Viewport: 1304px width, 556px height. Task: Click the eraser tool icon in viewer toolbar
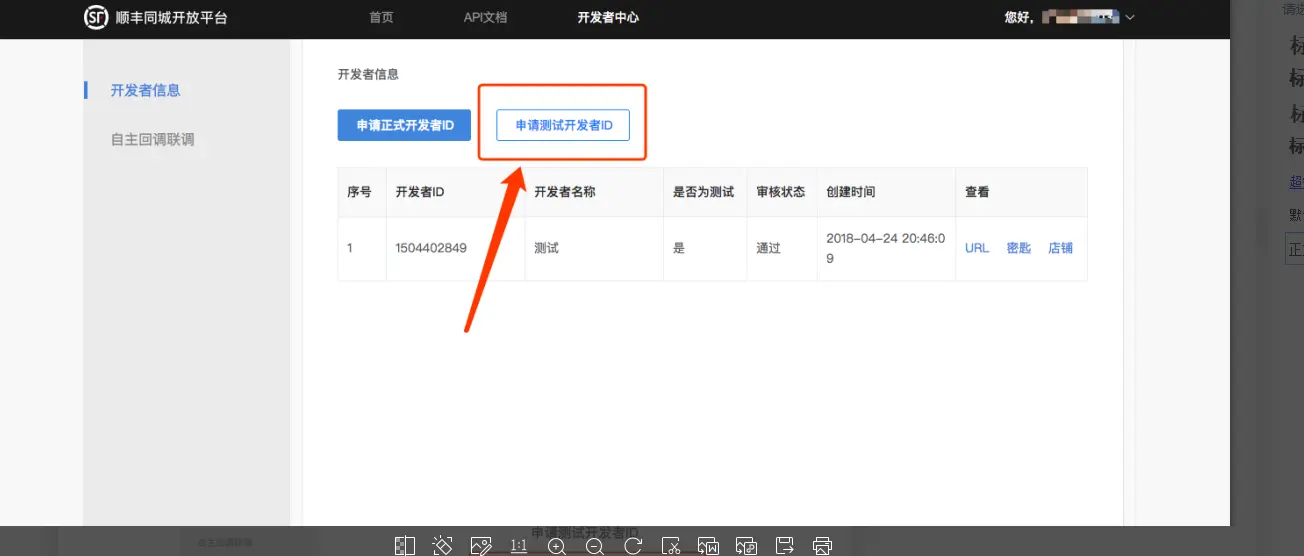[443, 545]
